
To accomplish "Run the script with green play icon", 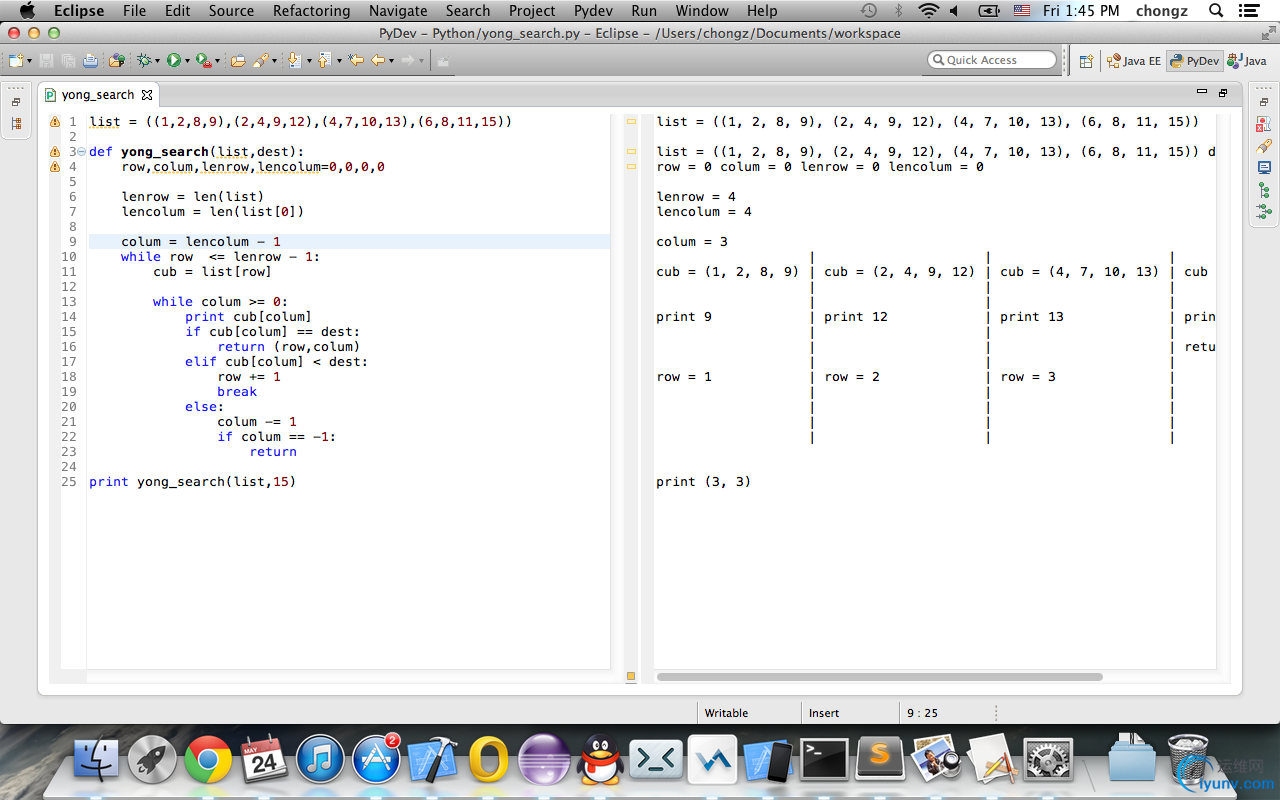I will (174, 61).
